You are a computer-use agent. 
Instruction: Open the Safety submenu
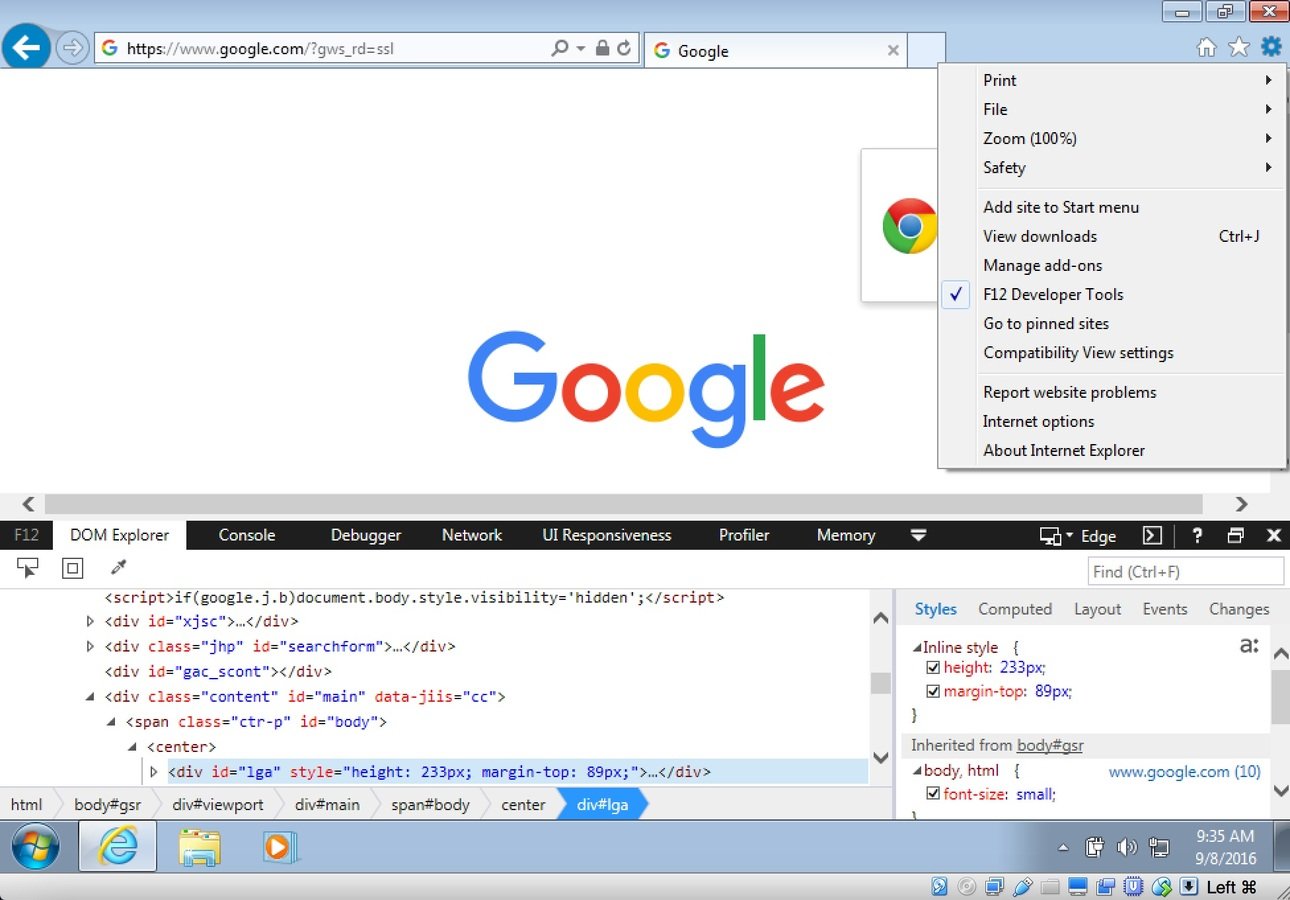pos(1111,167)
